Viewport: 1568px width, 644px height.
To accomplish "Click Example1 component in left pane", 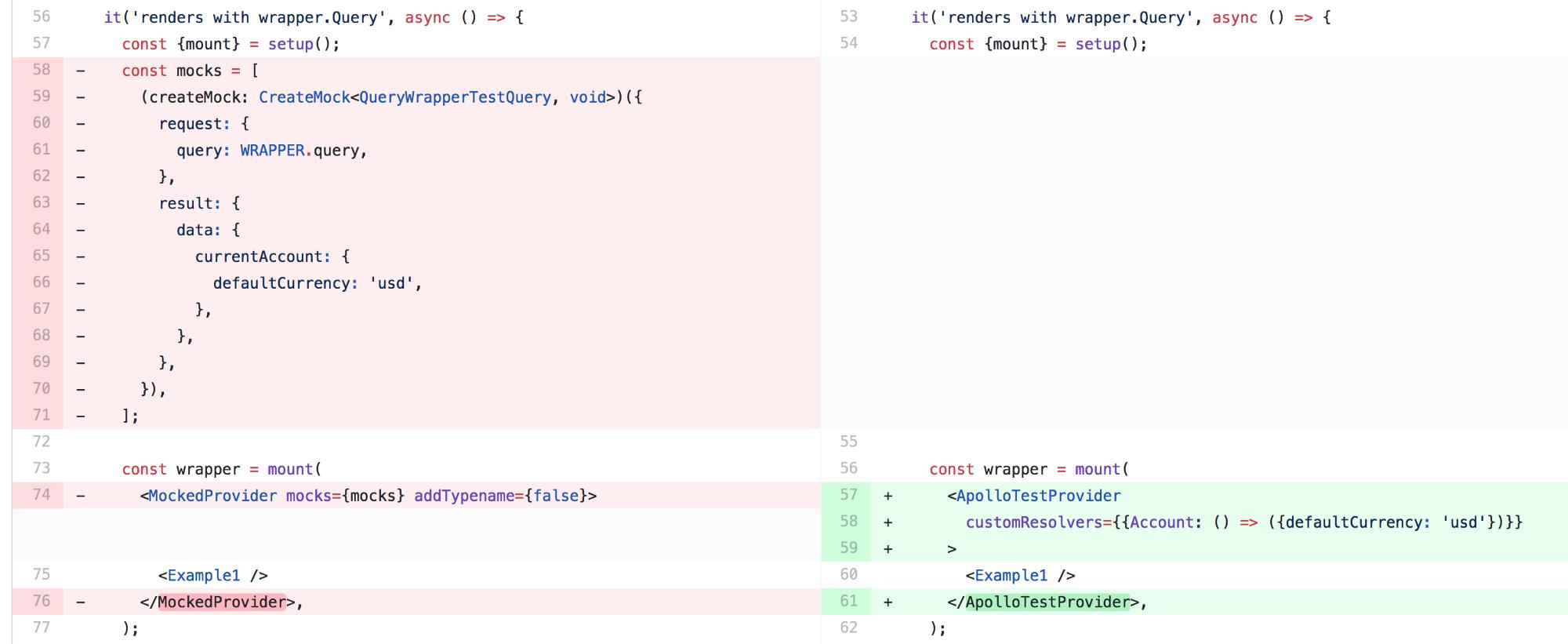I will [204, 576].
